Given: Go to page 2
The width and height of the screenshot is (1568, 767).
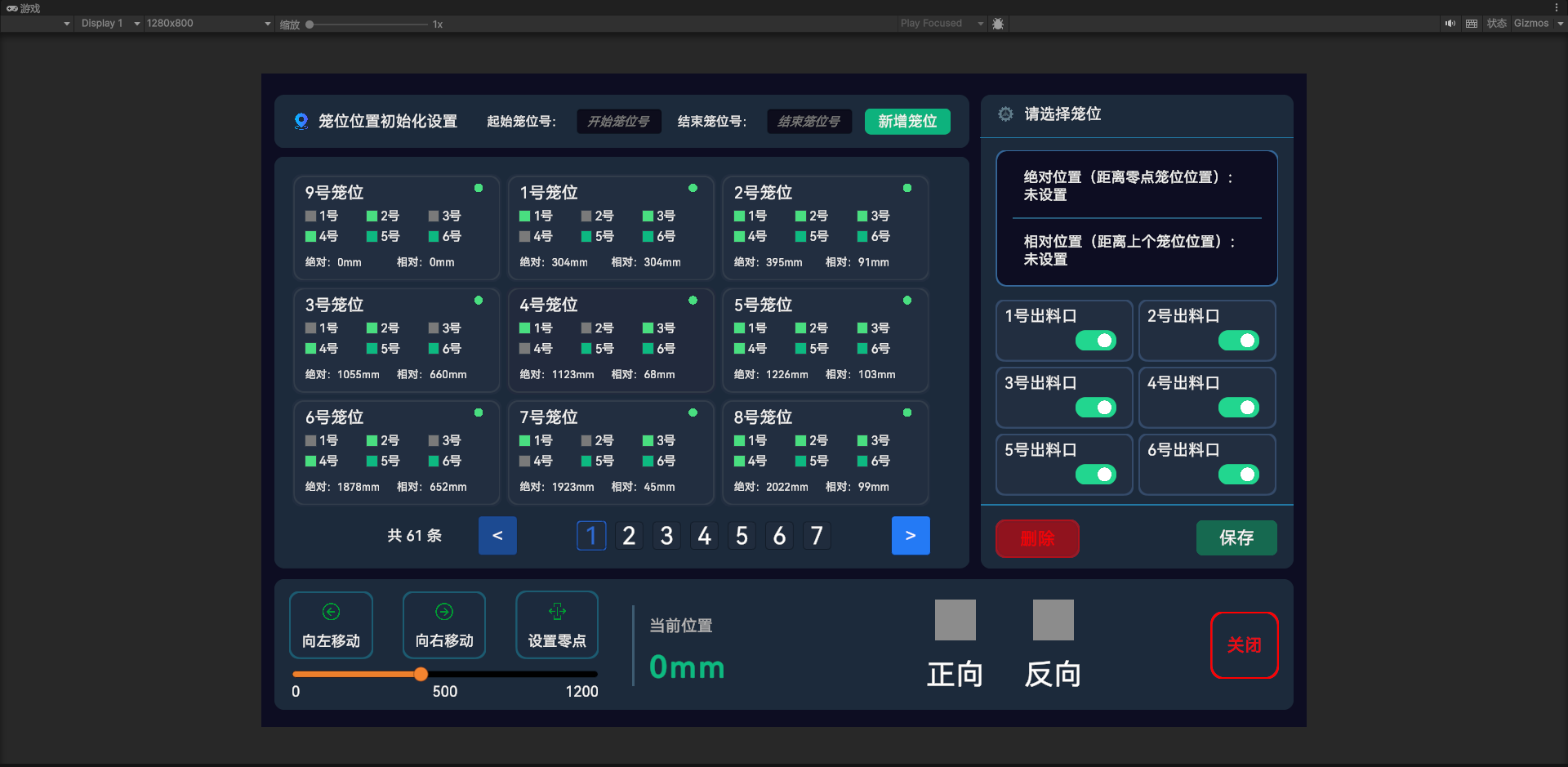Looking at the screenshot, I should [x=629, y=536].
